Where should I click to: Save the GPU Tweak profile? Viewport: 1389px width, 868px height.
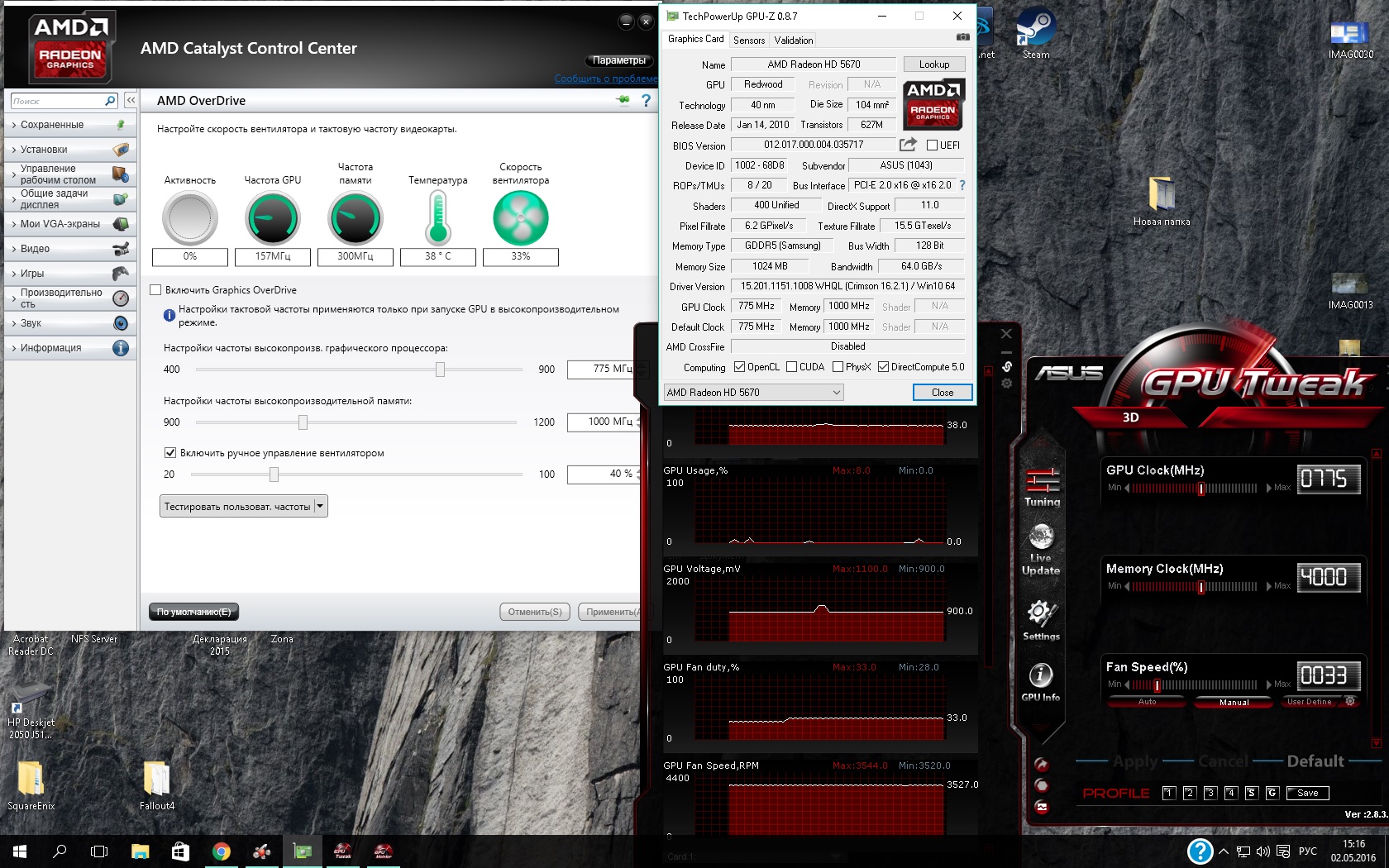[x=1308, y=793]
